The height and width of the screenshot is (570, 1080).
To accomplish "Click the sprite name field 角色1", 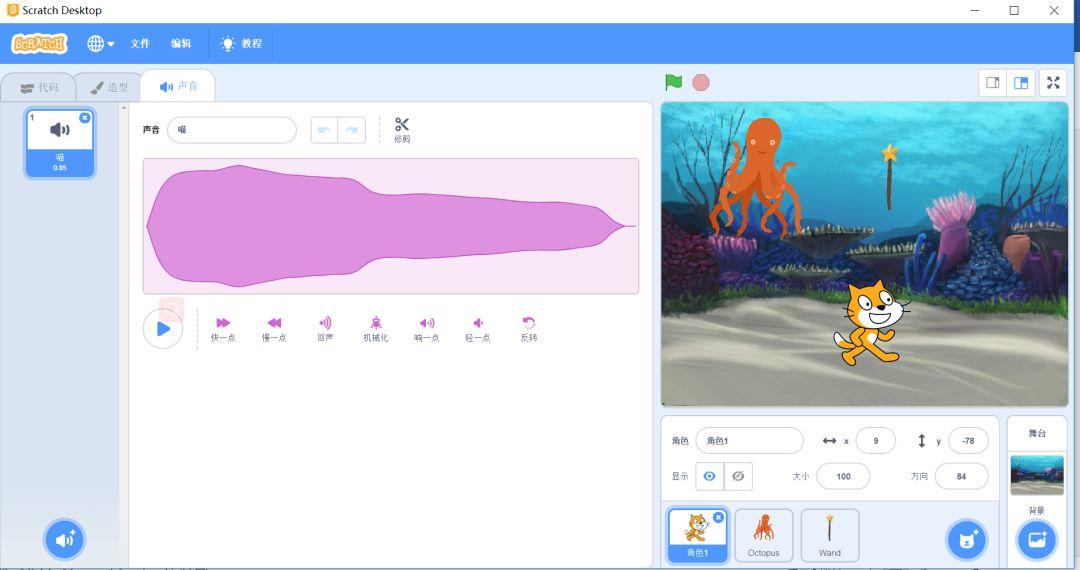I will tap(749, 441).
